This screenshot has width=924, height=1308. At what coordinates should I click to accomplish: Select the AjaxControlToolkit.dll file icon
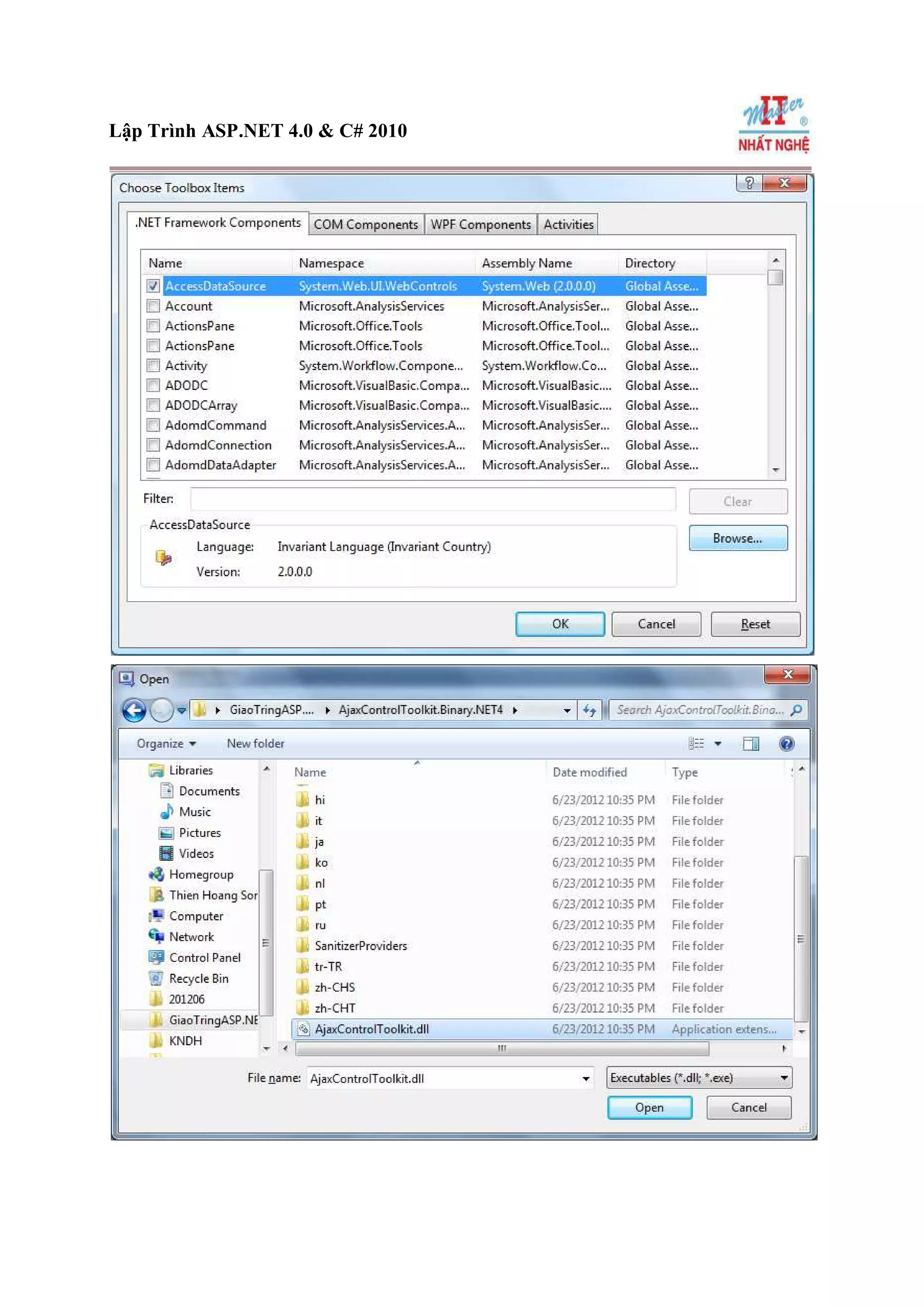point(304,1029)
